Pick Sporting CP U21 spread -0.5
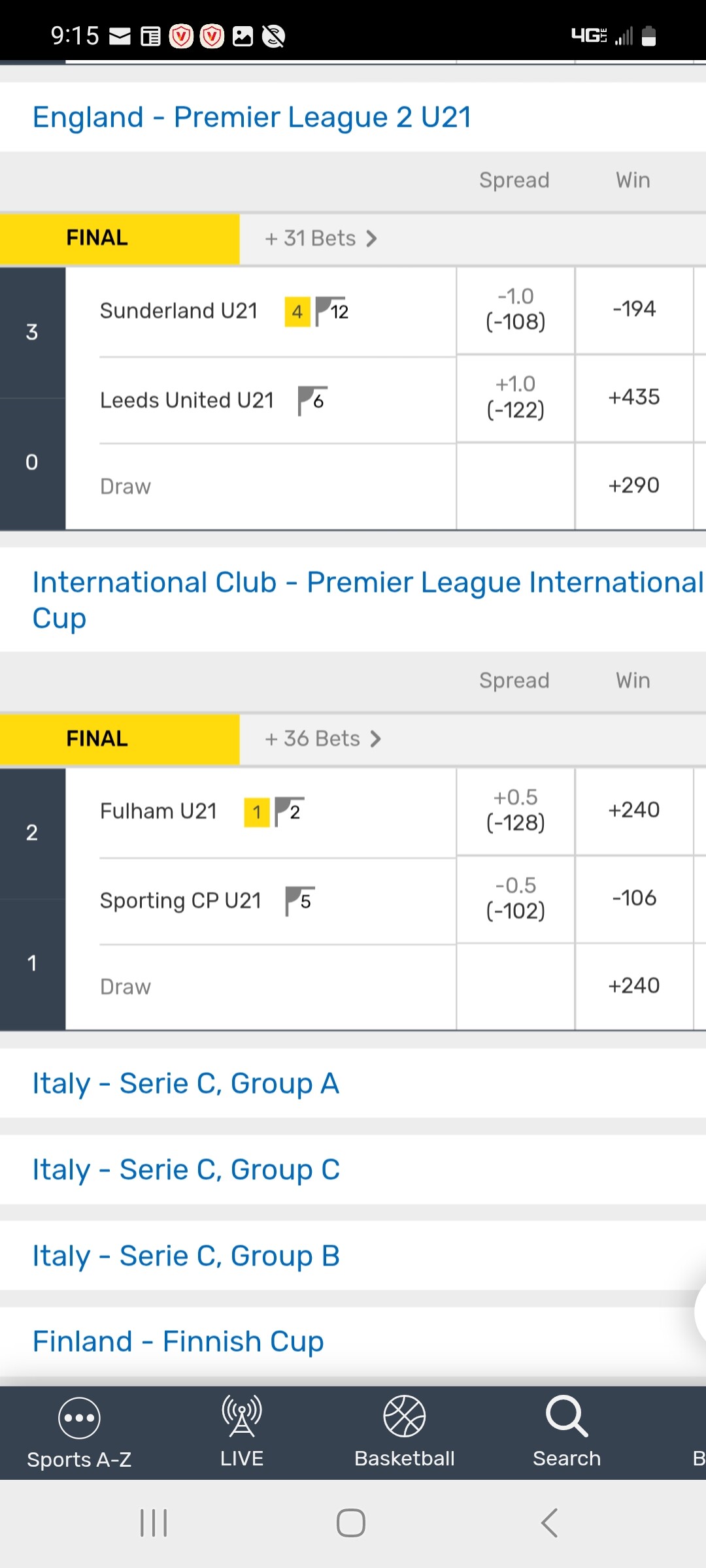This screenshot has height=1568, width=706. tap(515, 898)
